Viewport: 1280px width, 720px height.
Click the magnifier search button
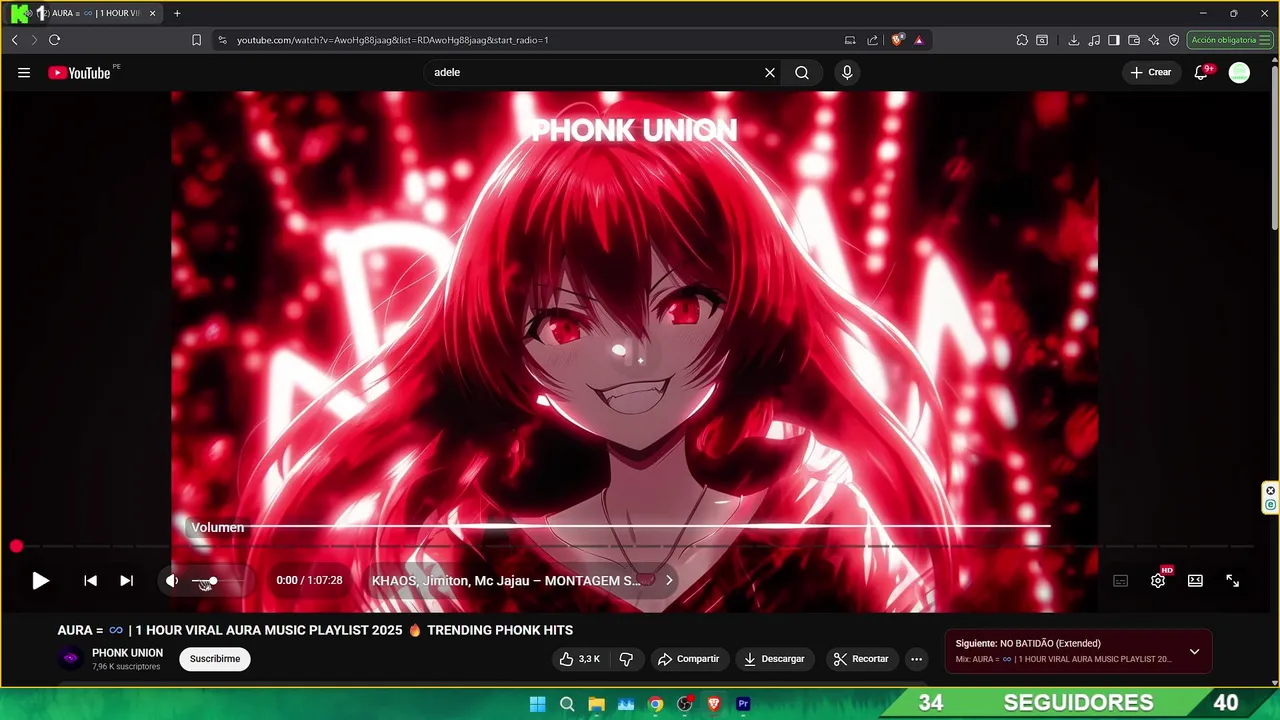(802, 72)
